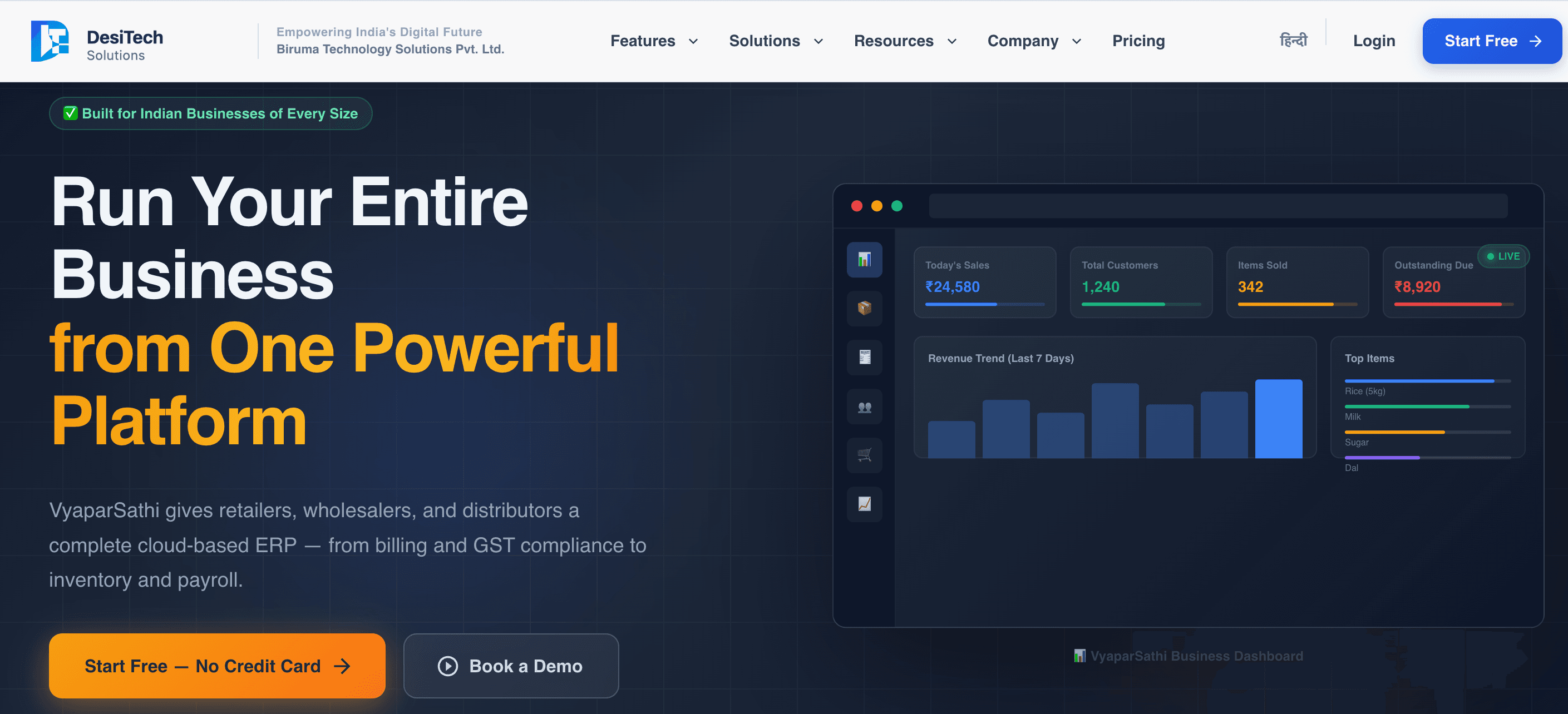Click the ₹8,920 outstanding due value

click(x=1417, y=286)
